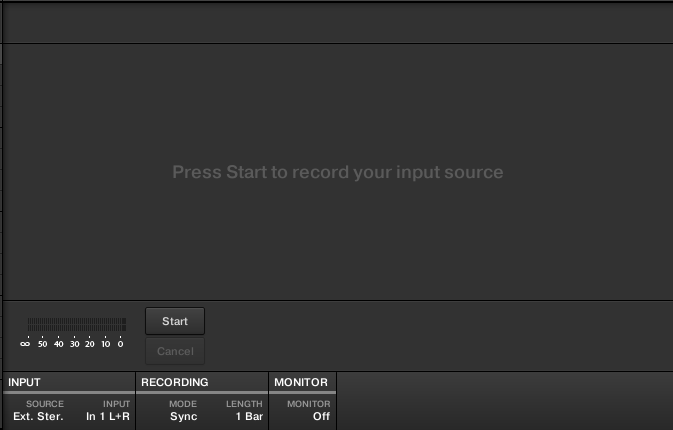Click the 10 mark on the meter scale
673x430 pixels.
coord(105,344)
